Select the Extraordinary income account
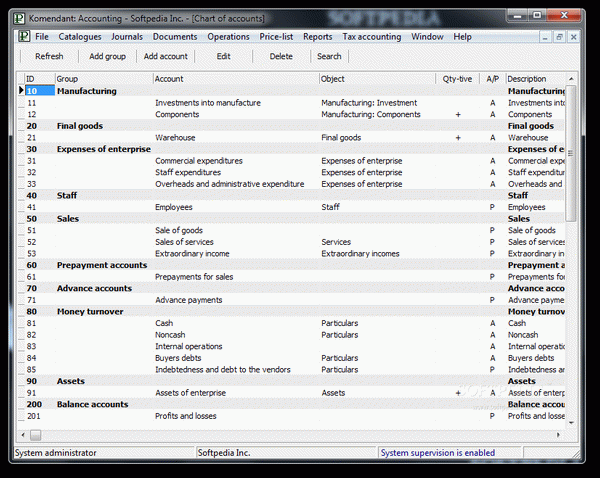The width and height of the screenshot is (600, 478). [x=192, y=254]
